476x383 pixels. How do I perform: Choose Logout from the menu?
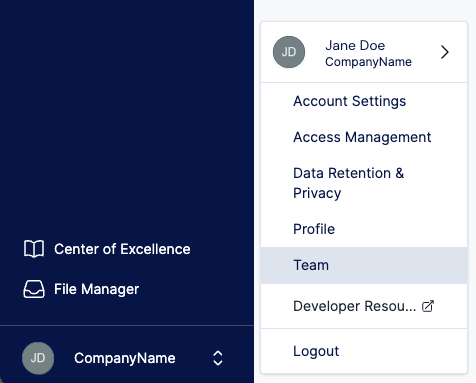pyautogui.click(x=364, y=351)
